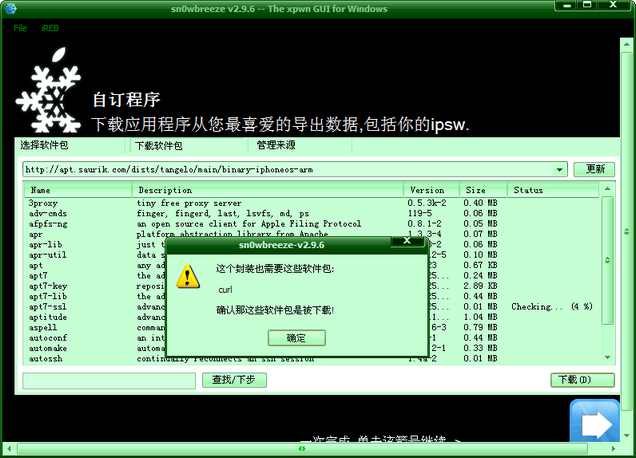
Task: Close the sn0wbreeze-v2.9.6 dialog
Action: click(407, 241)
